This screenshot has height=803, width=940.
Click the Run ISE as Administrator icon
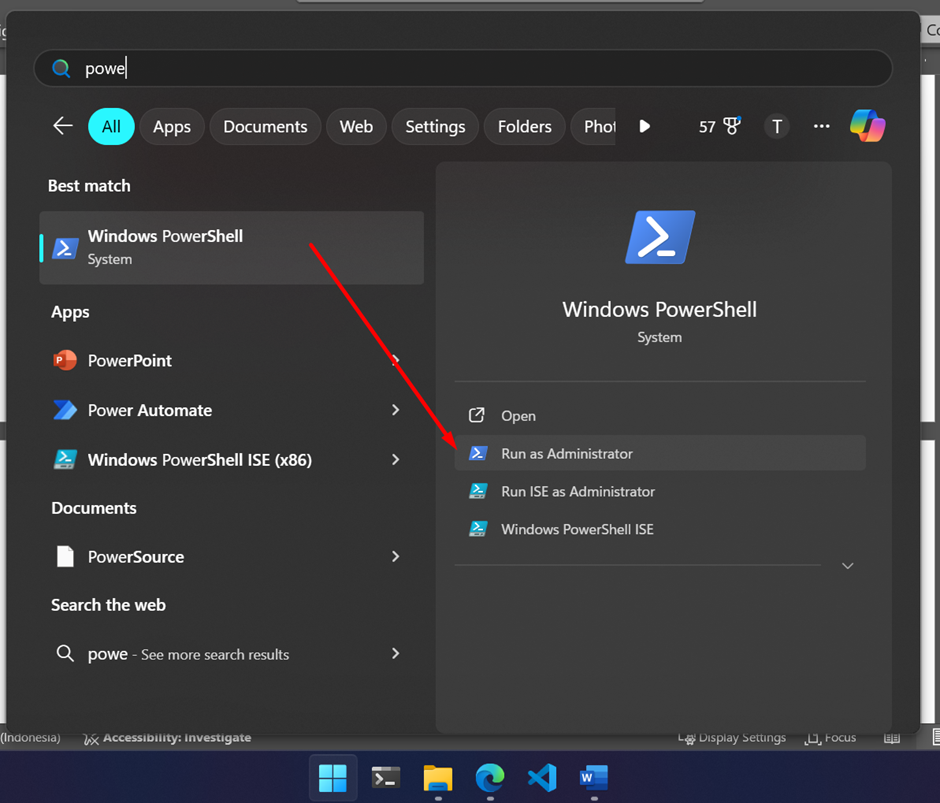[478, 491]
